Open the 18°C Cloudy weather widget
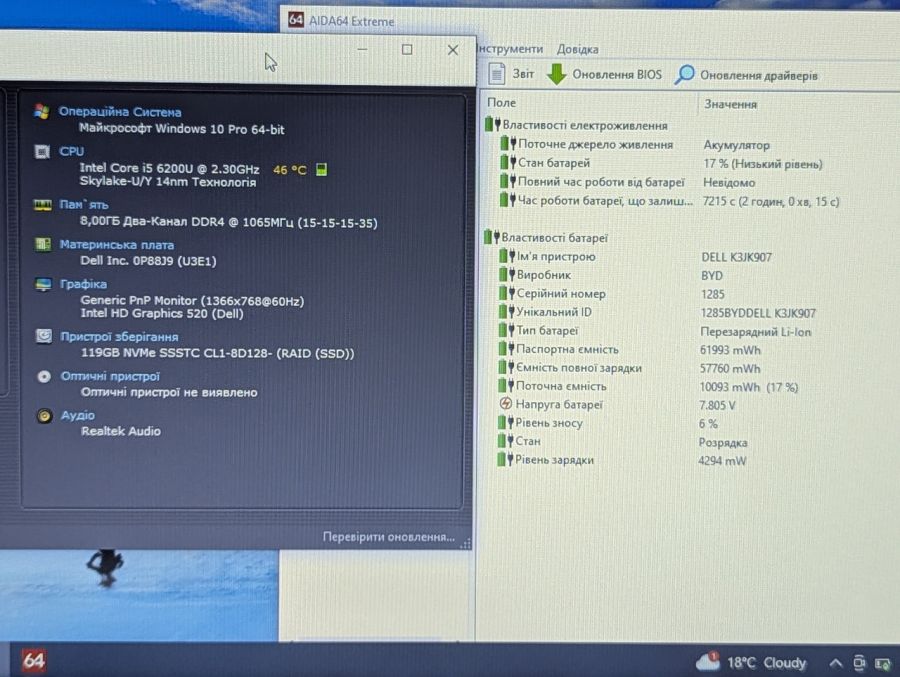The image size is (900, 677). point(751,662)
